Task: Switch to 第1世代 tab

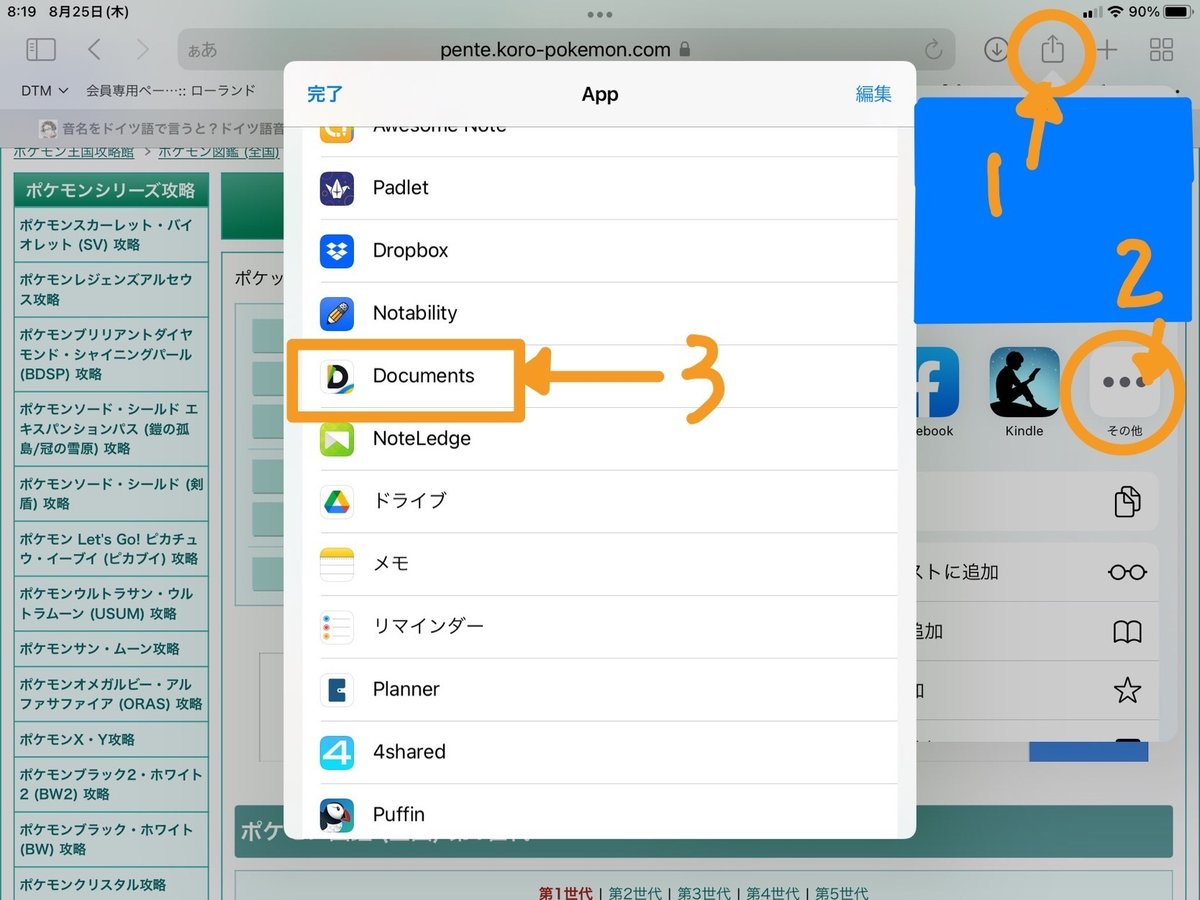Action: (566, 893)
